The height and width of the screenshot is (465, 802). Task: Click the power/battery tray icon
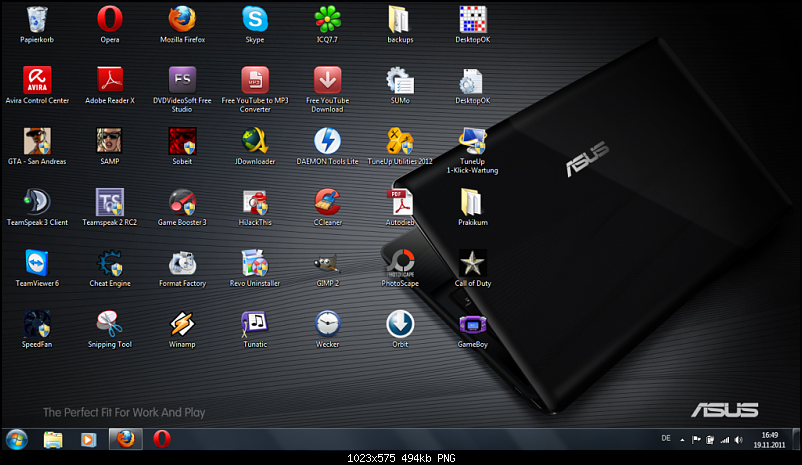(710, 439)
